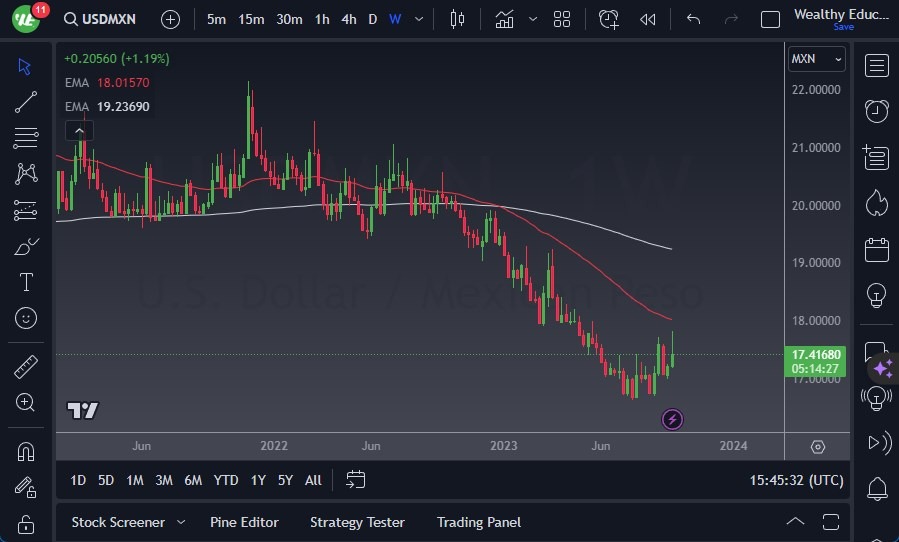Set date range to 6M
899x542 pixels.
click(x=193, y=480)
